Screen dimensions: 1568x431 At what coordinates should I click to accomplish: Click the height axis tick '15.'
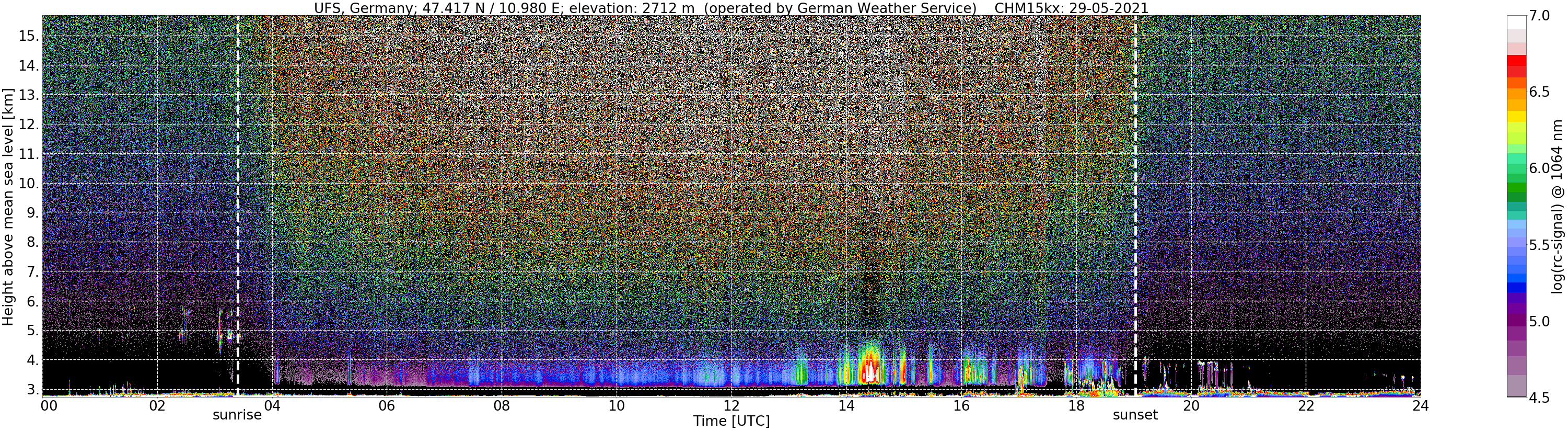click(x=29, y=36)
